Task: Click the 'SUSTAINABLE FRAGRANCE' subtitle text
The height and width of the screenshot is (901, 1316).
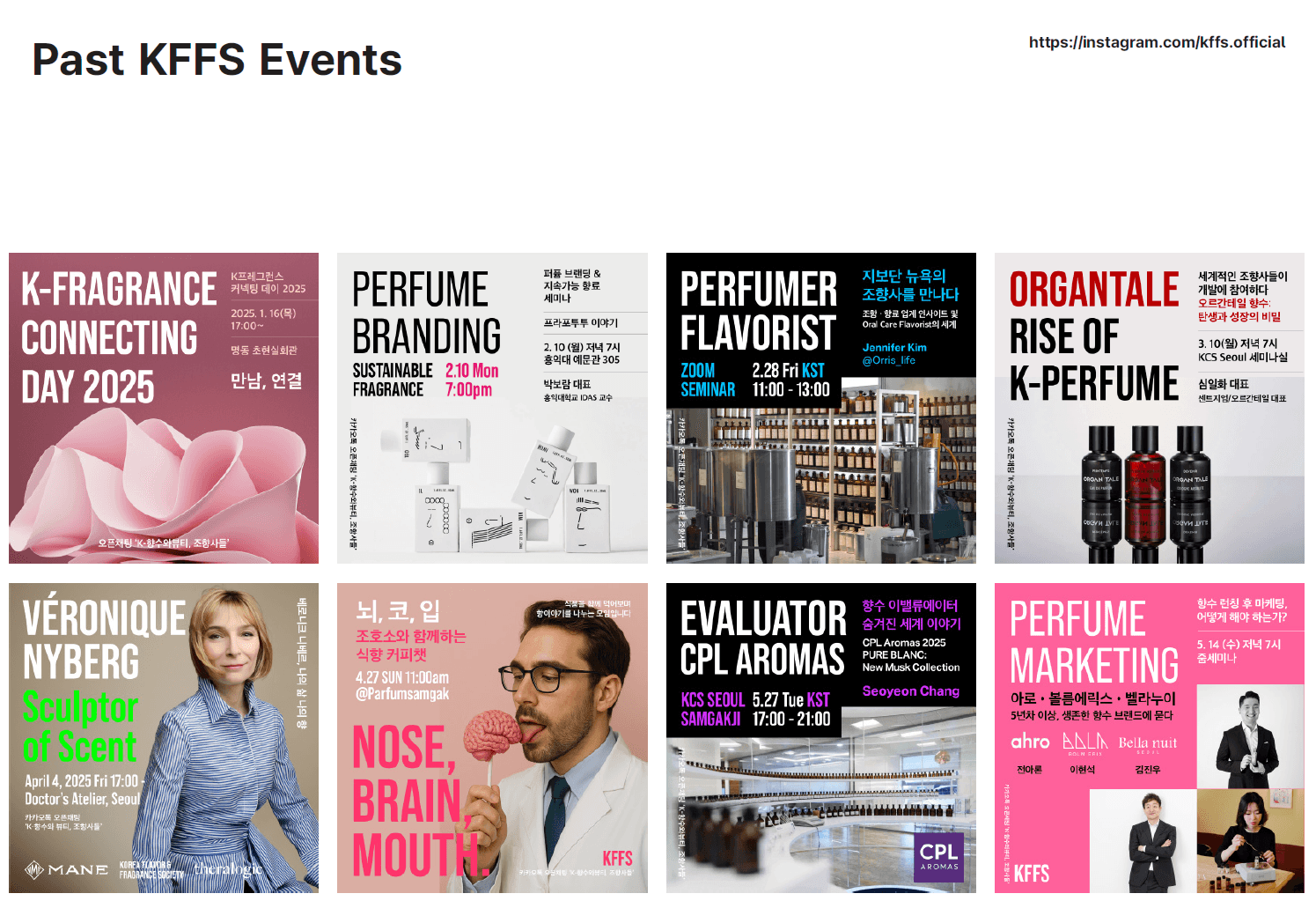Action: pos(393,380)
